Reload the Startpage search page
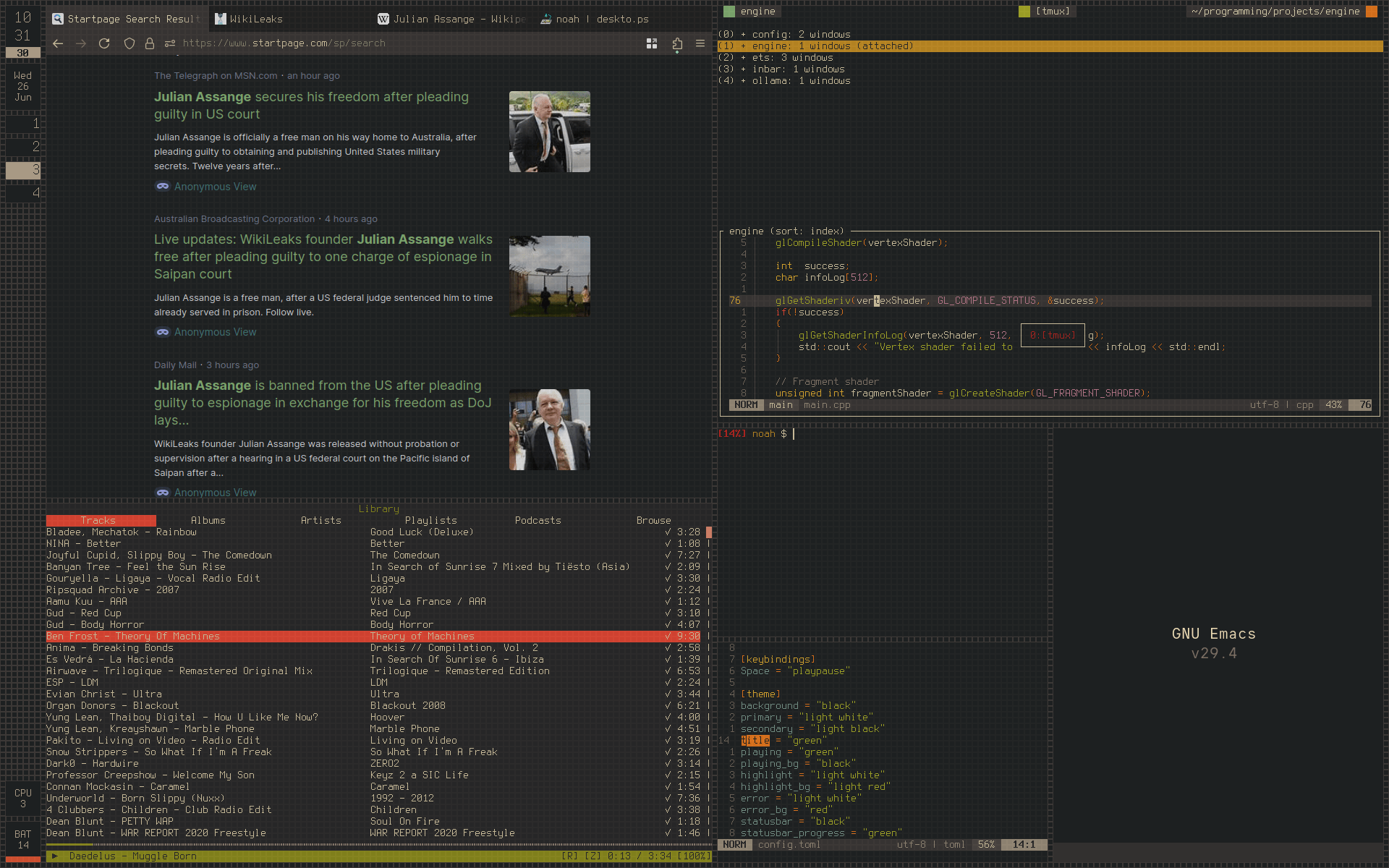The width and height of the screenshot is (1389, 868). (x=104, y=43)
